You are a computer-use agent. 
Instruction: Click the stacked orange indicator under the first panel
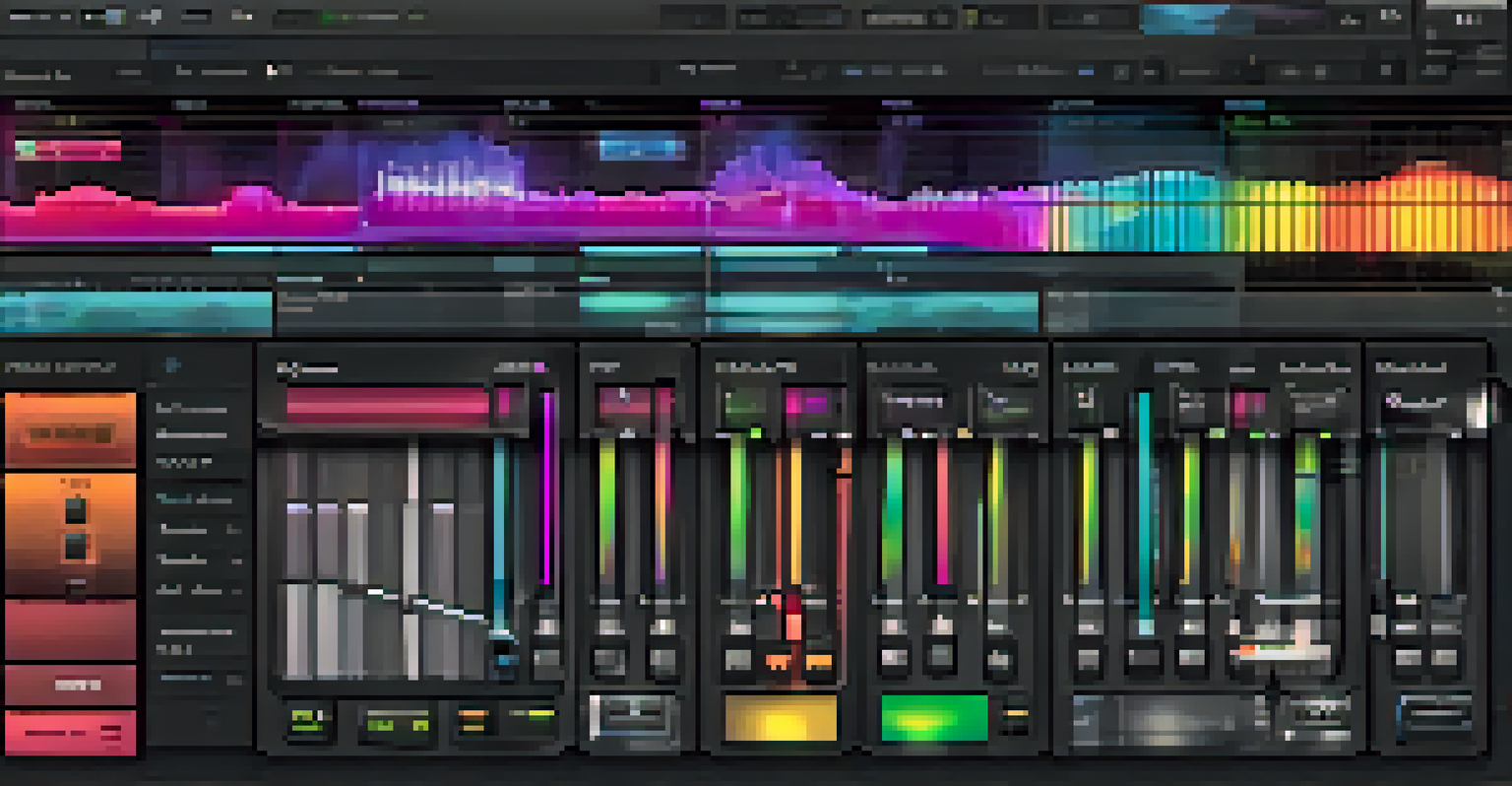[473, 721]
